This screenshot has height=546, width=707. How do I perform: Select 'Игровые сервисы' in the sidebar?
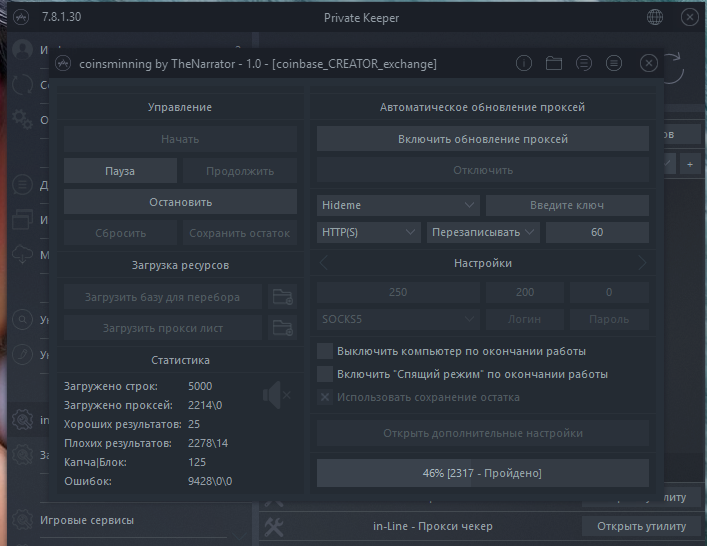87,520
